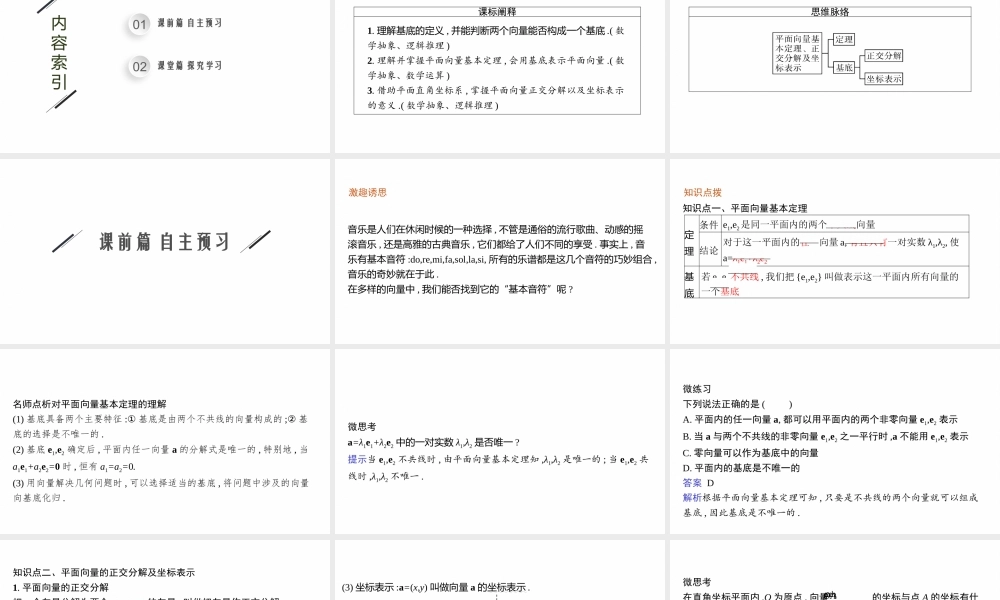Viewport: 1000px width, 600px height.
Task: Expand the 结论 row of the 定理 table
Action: click(708, 250)
